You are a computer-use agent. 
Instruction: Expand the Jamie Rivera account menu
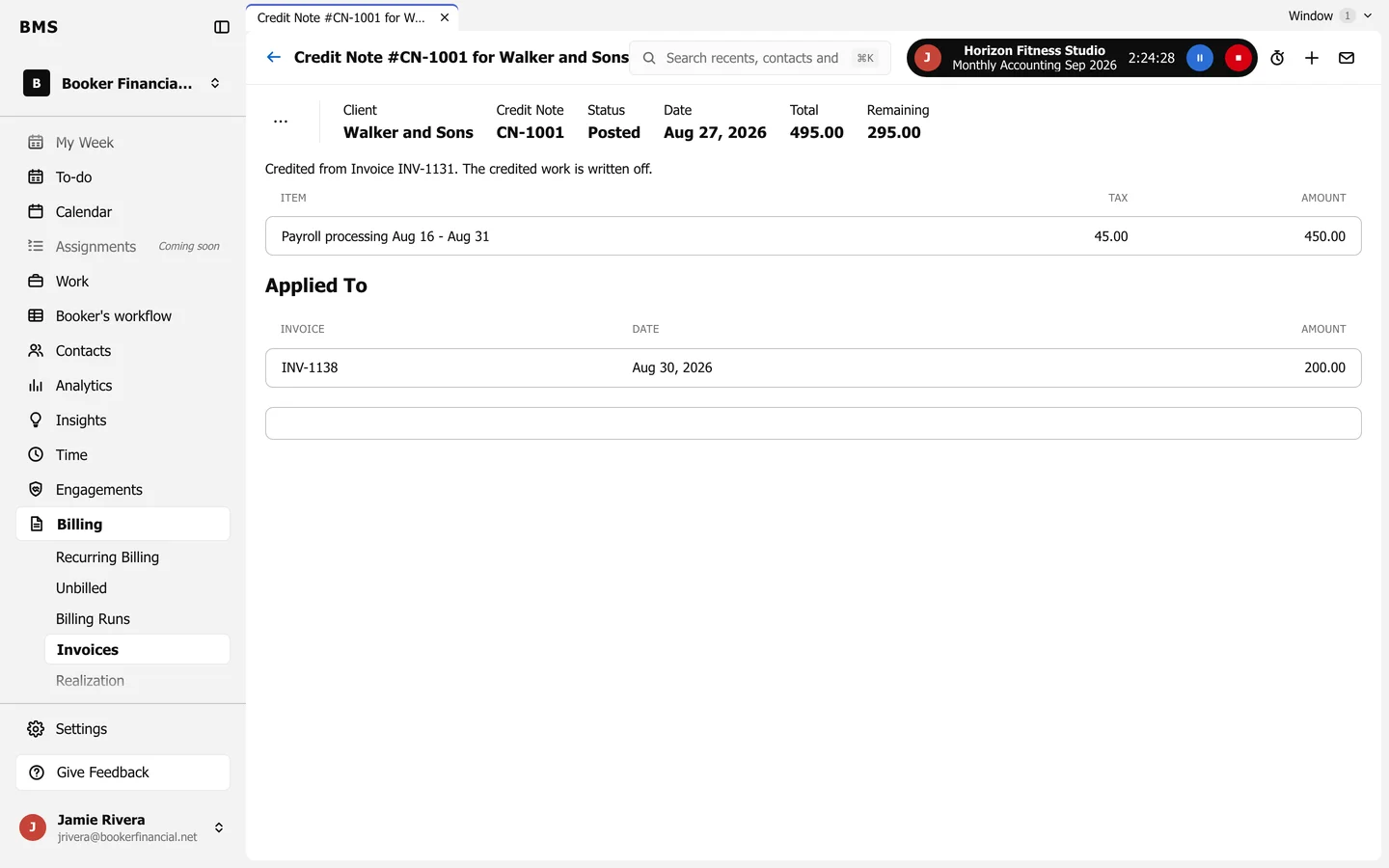tap(123, 827)
